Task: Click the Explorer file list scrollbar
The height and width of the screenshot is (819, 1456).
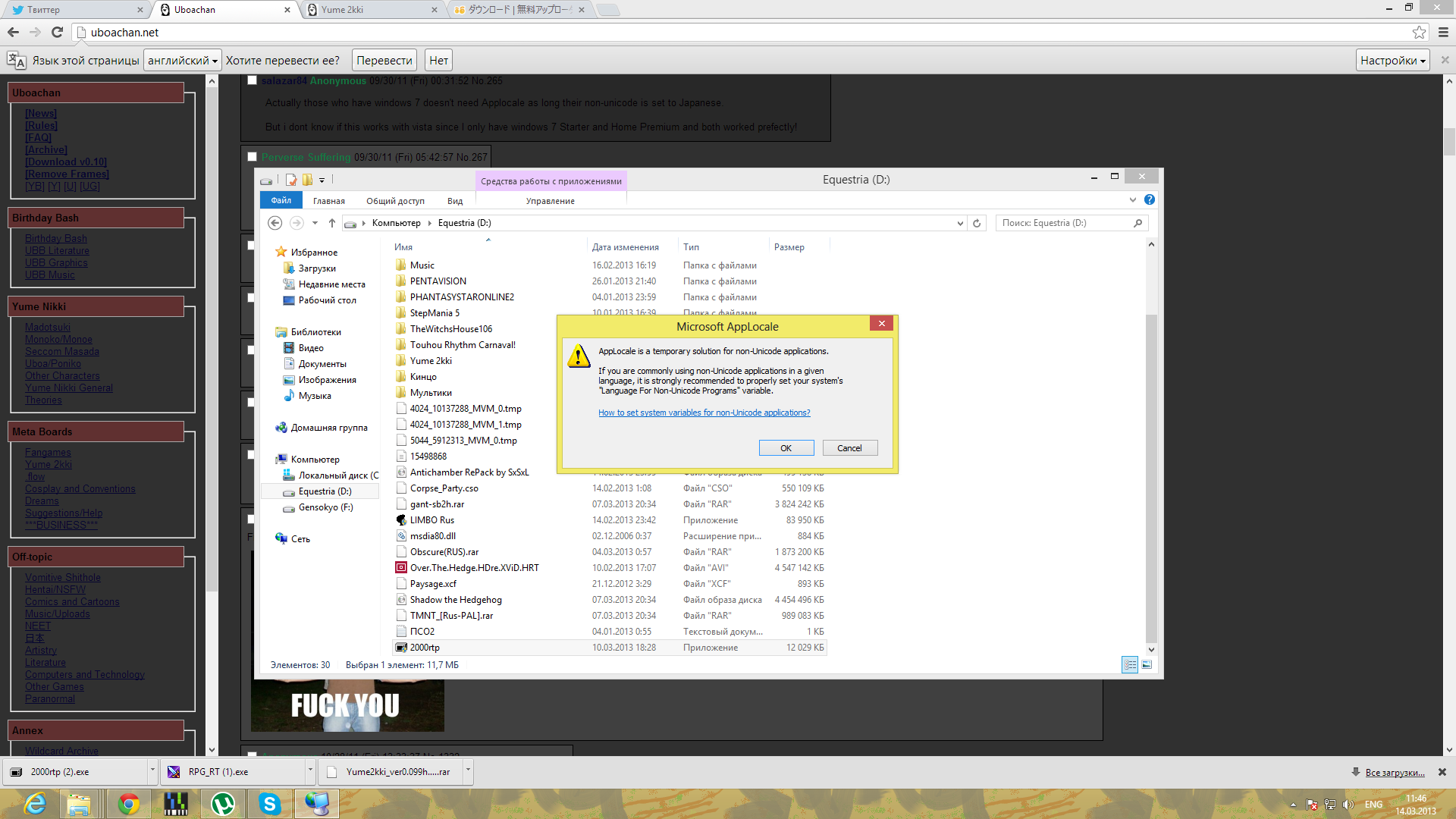Action: (1151, 478)
